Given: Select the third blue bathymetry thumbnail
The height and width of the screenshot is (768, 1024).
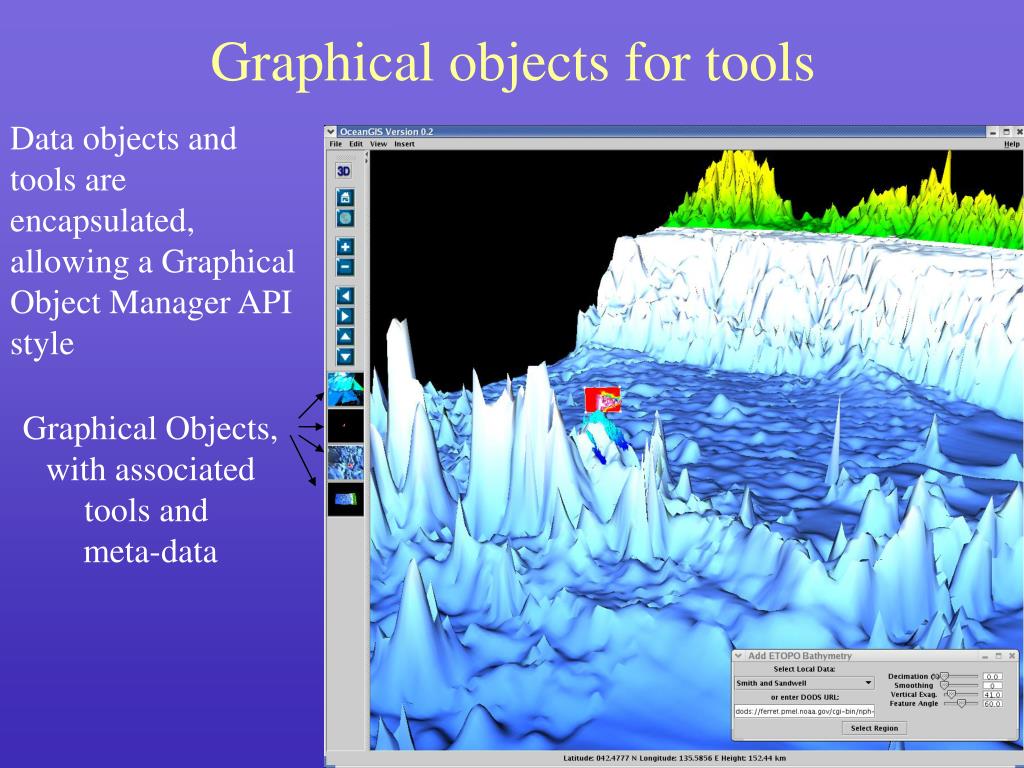Looking at the screenshot, I should tap(345, 462).
